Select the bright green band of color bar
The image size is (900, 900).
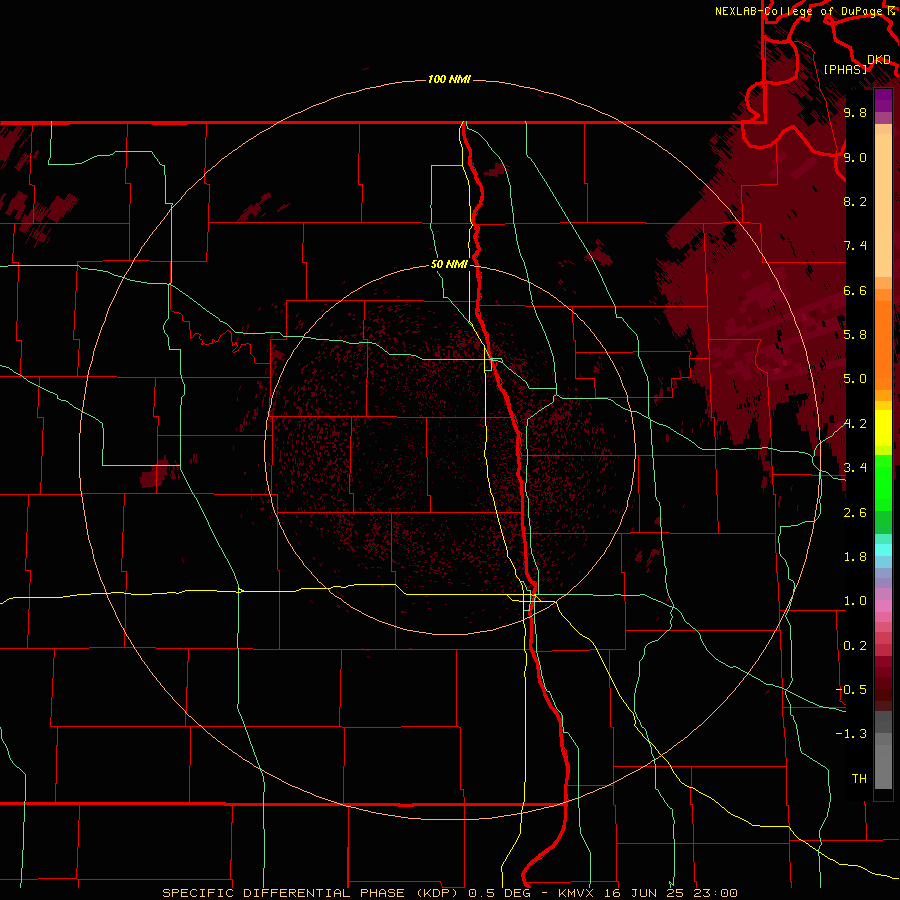pos(883,482)
